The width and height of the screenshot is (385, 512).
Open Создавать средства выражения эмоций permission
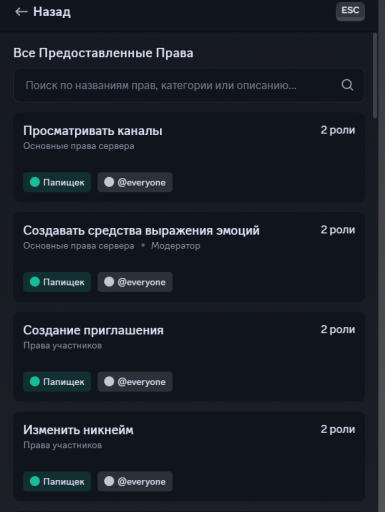pos(189,257)
